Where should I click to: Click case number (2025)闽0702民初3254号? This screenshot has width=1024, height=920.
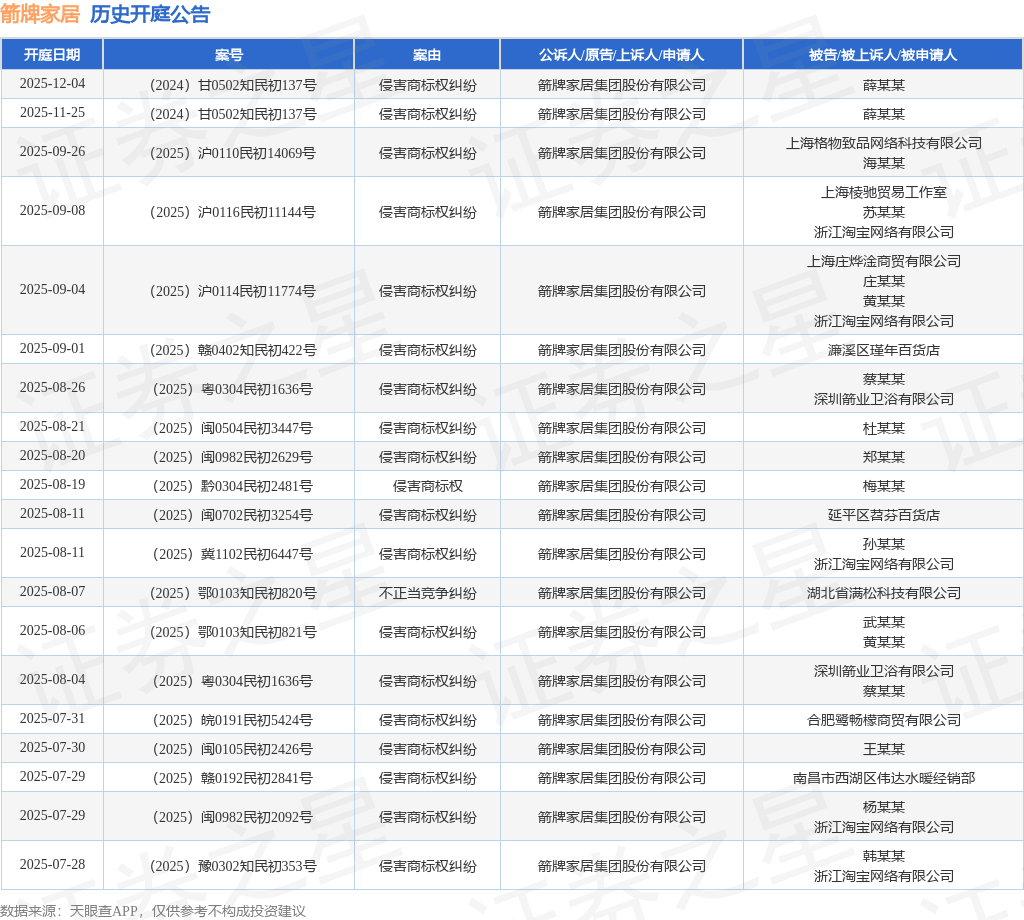(x=233, y=515)
